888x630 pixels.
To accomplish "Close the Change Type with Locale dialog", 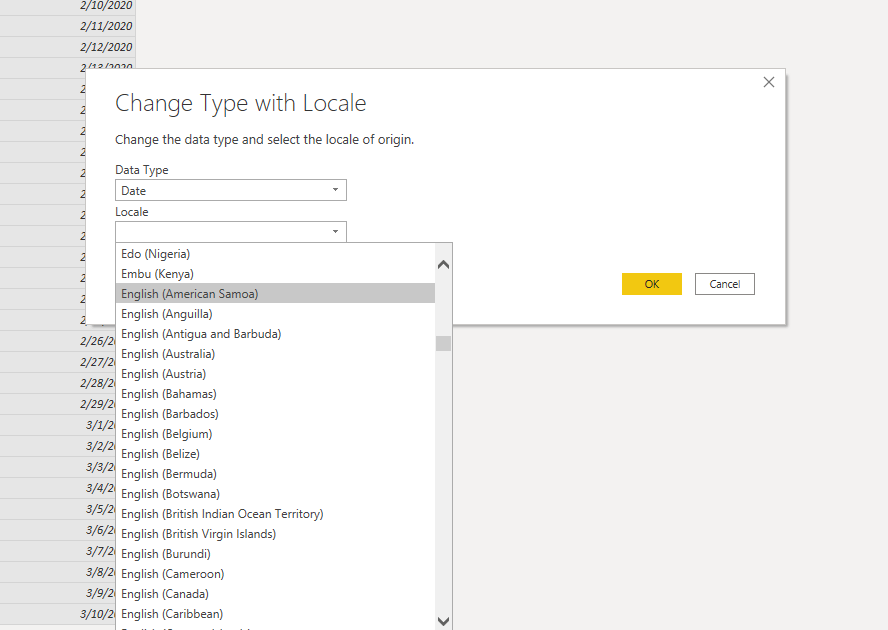I will pos(768,82).
